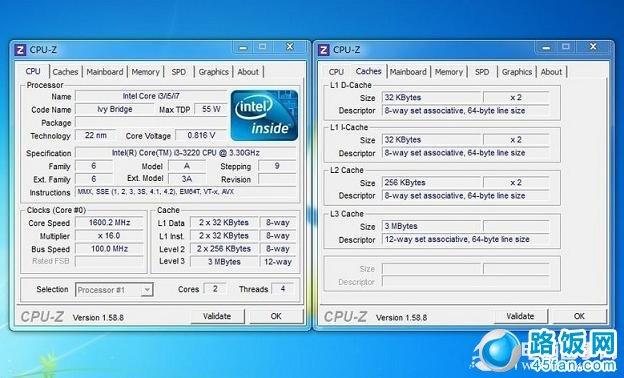
Task: Click the Model value A
Action: (x=187, y=166)
